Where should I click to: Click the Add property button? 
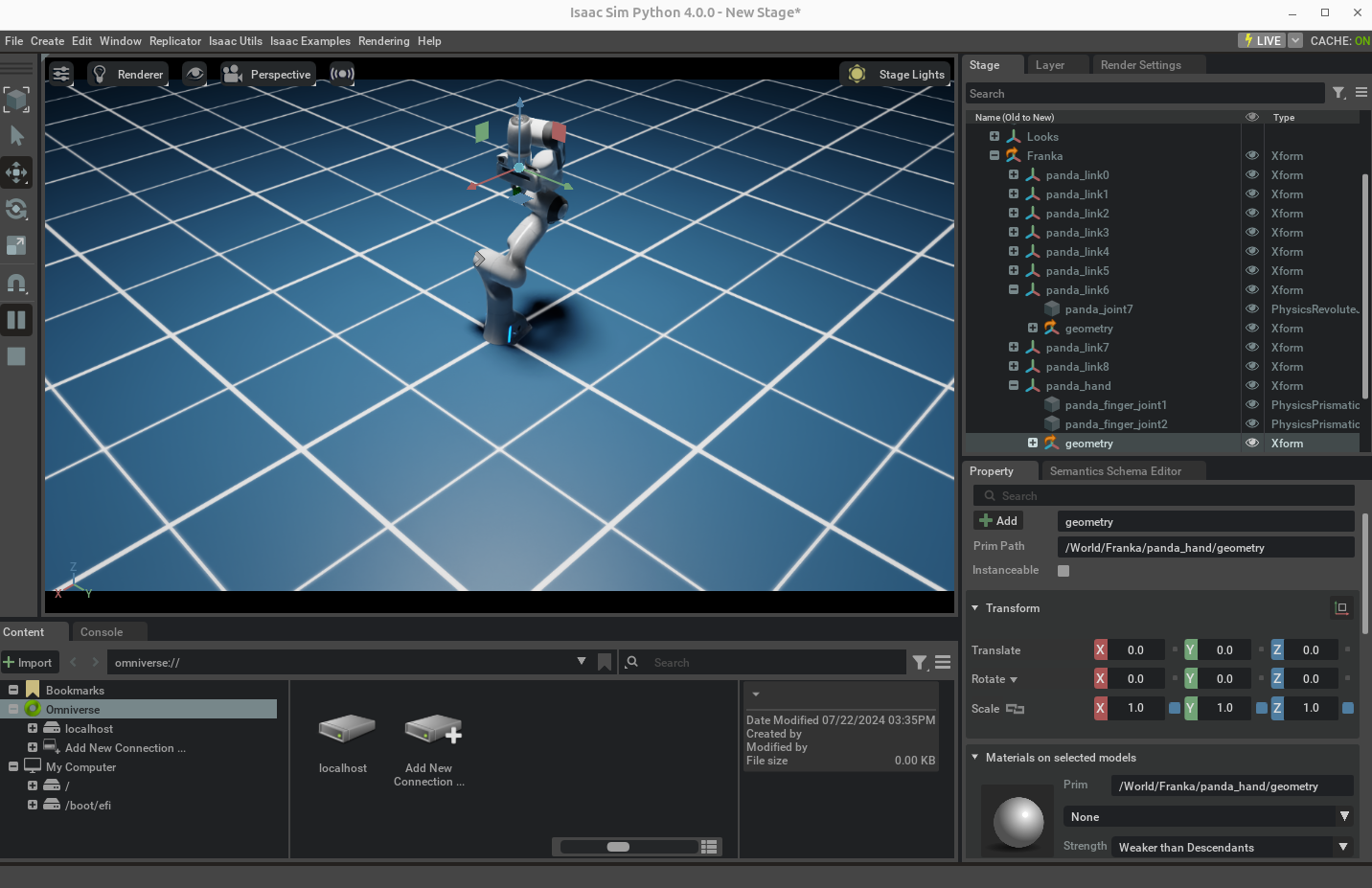pos(998,521)
